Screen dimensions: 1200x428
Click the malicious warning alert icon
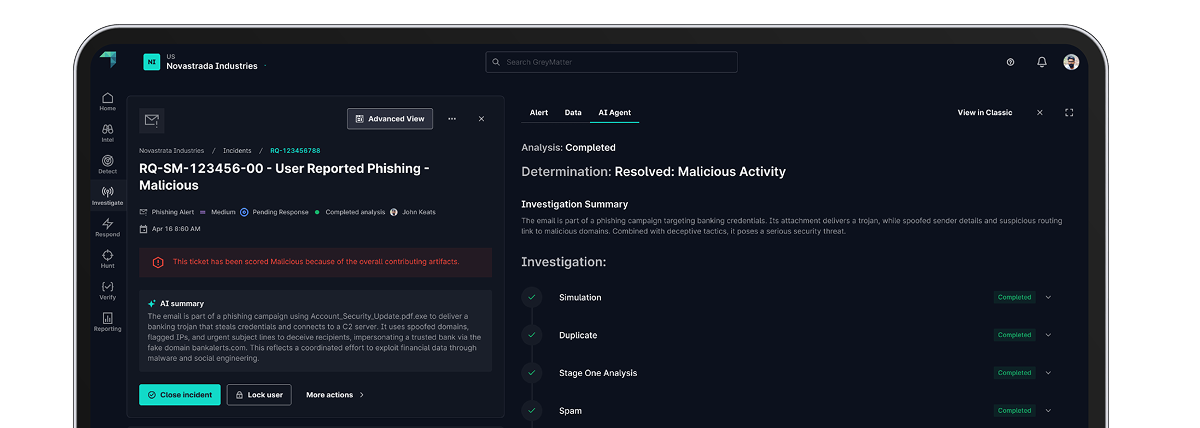(158, 262)
